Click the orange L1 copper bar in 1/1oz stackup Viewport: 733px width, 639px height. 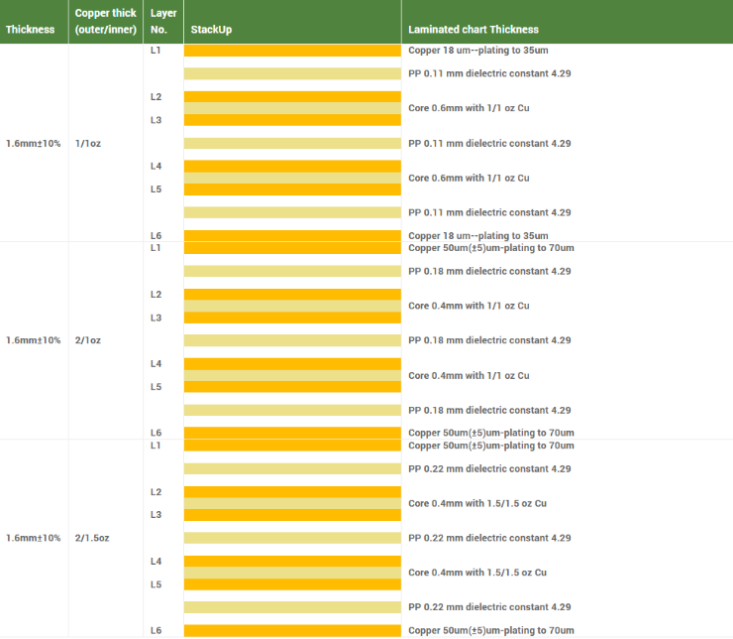coord(292,50)
